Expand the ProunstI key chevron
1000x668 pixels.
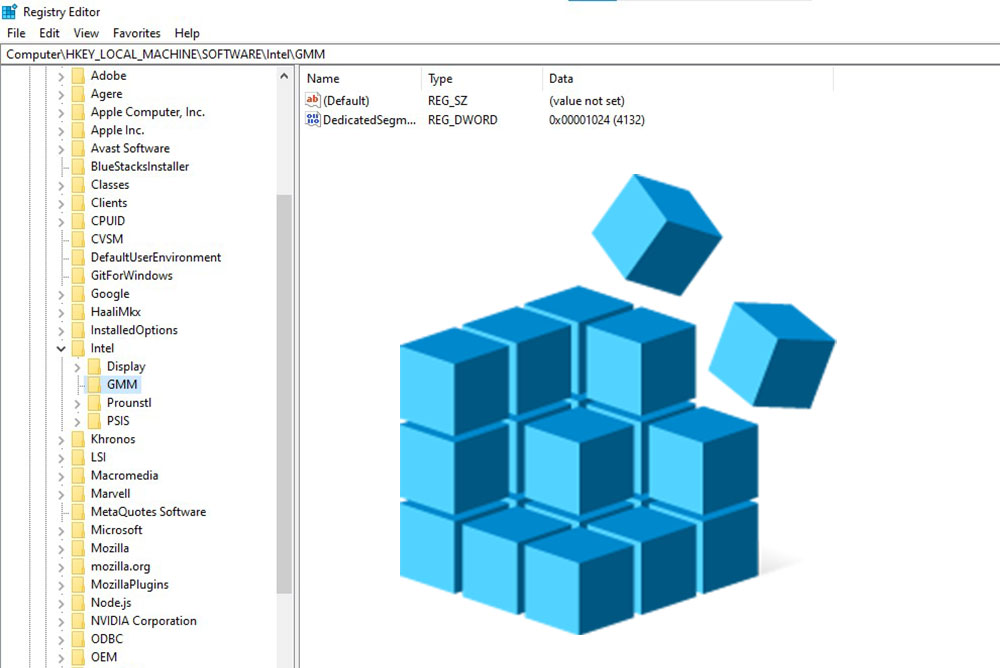pyautogui.click(x=77, y=402)
